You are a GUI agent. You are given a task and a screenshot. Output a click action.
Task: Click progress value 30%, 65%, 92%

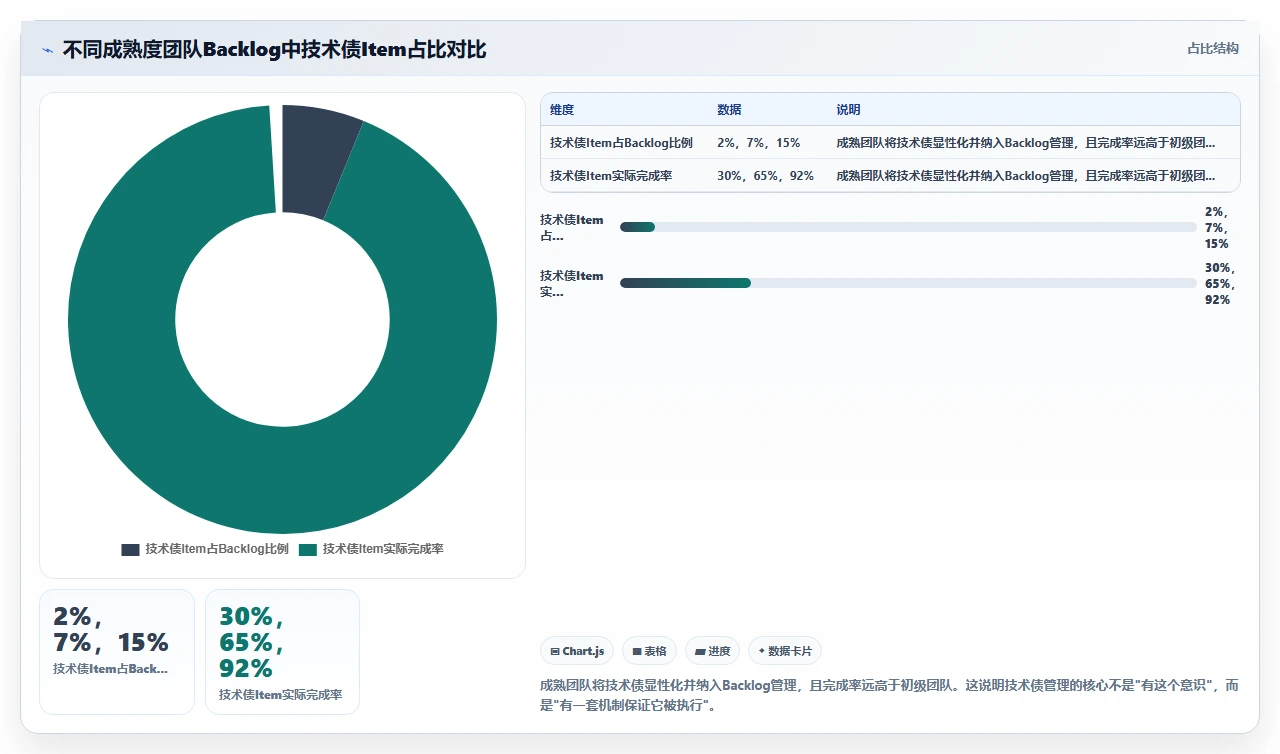point(1221,284)
